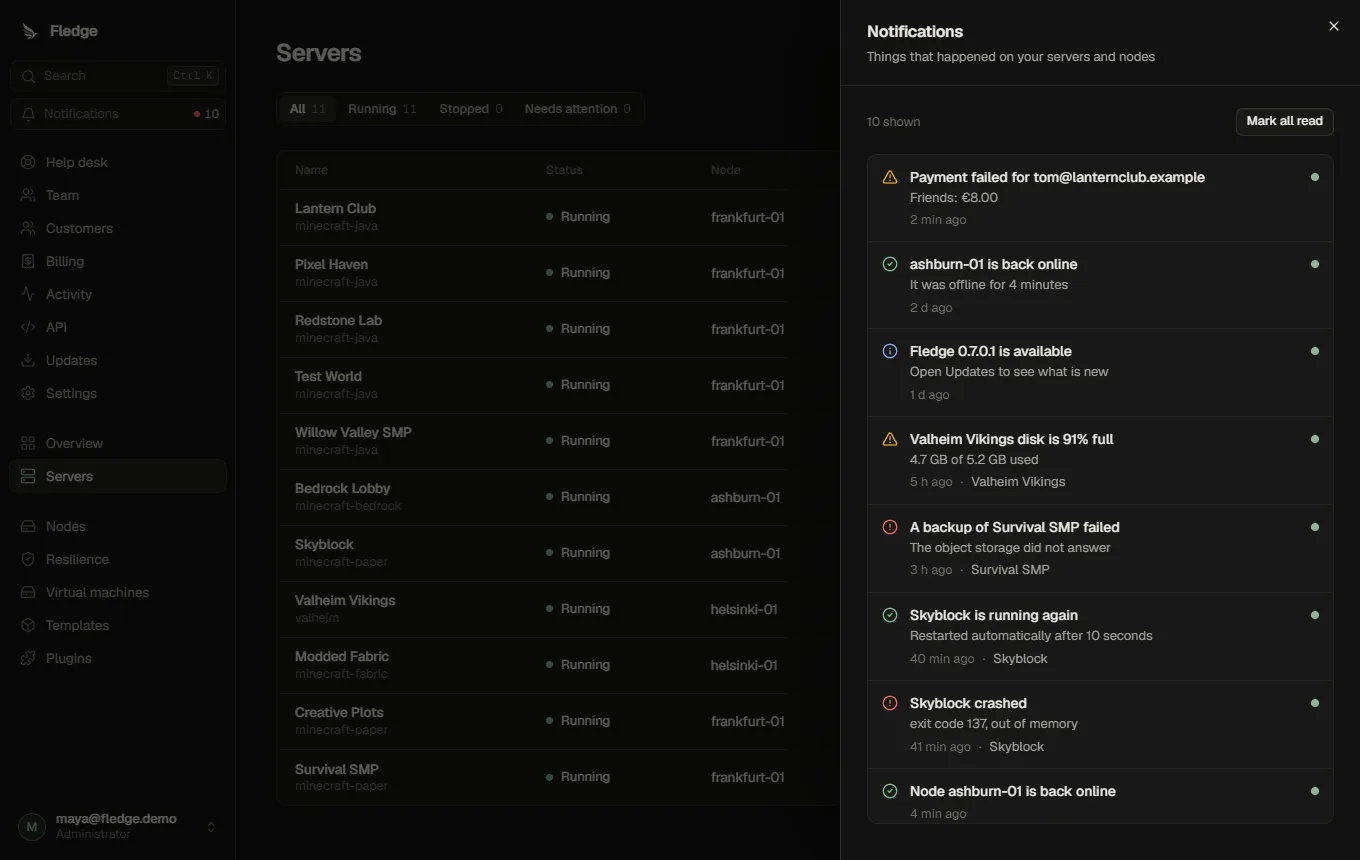Select the Overview grid icon
Image resolution: width=1360 pixels, height=860 pixels.
tap(28, 443)
